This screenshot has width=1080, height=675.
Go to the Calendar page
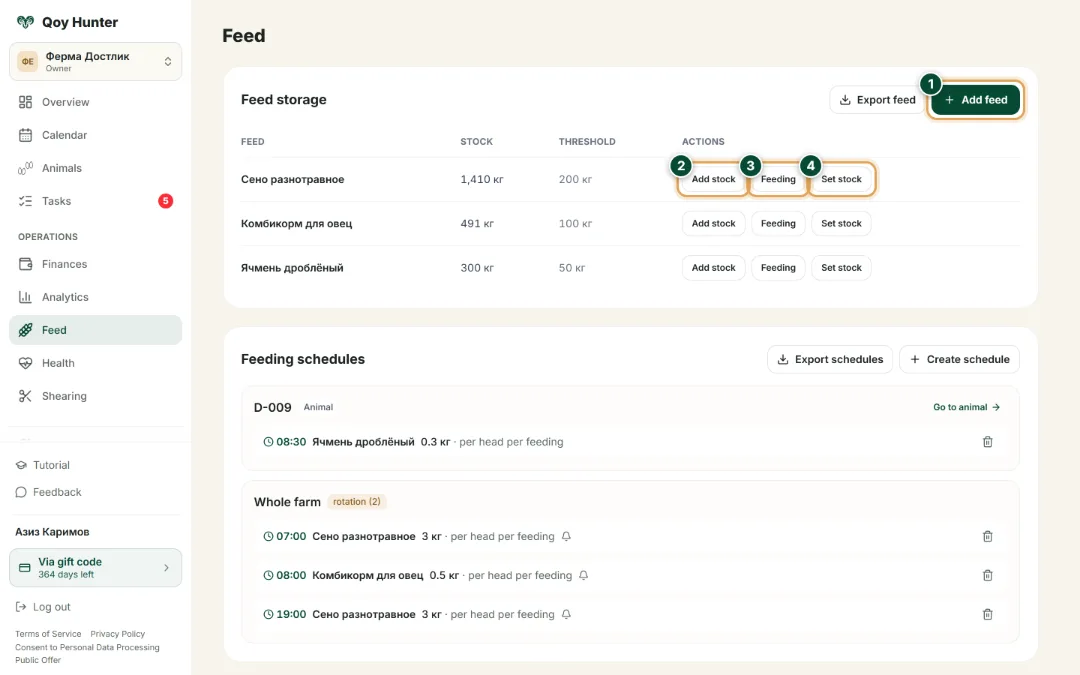pos(96,135)
